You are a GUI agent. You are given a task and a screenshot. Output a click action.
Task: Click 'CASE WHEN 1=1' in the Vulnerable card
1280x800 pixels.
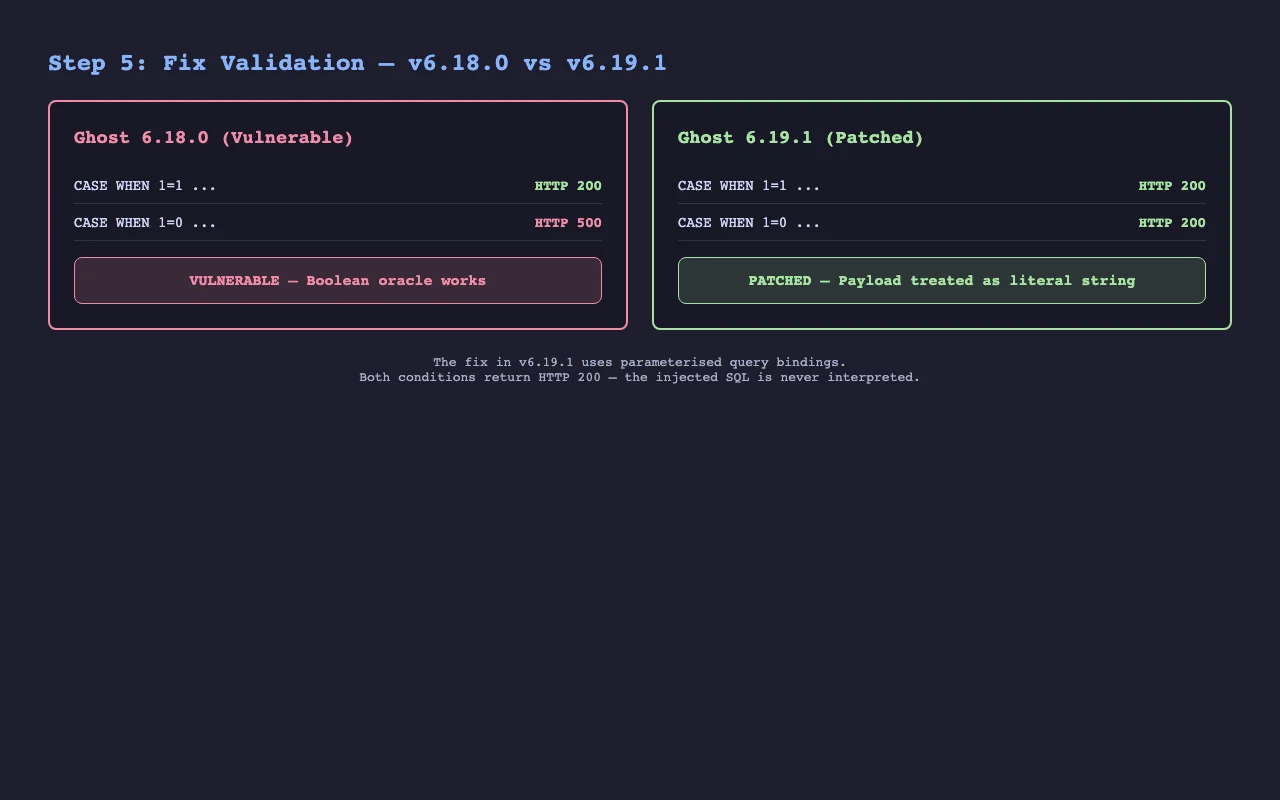tap(145, 186)
